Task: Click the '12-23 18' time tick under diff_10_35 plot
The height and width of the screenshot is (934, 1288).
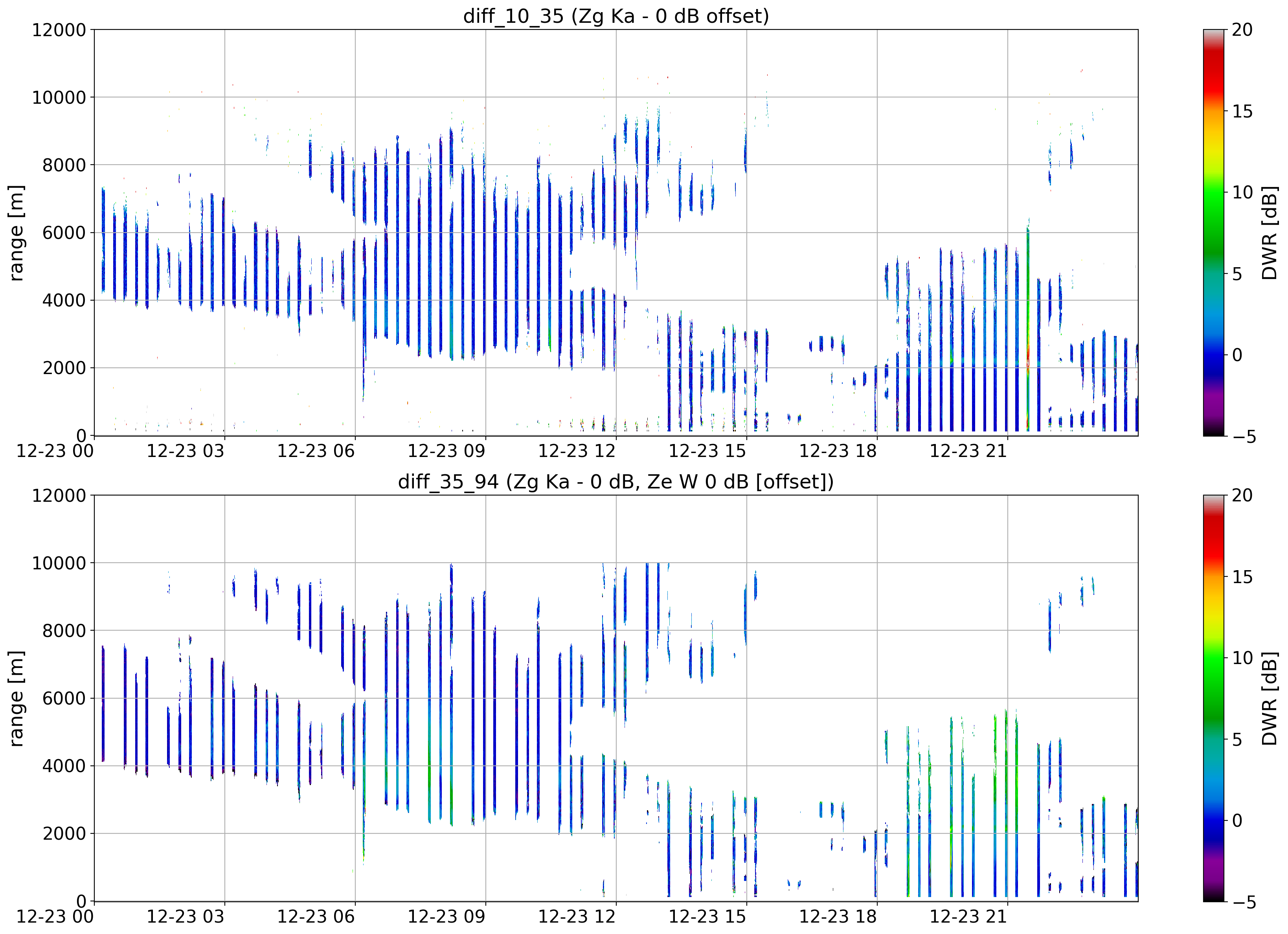Action: tap(838, 451)
